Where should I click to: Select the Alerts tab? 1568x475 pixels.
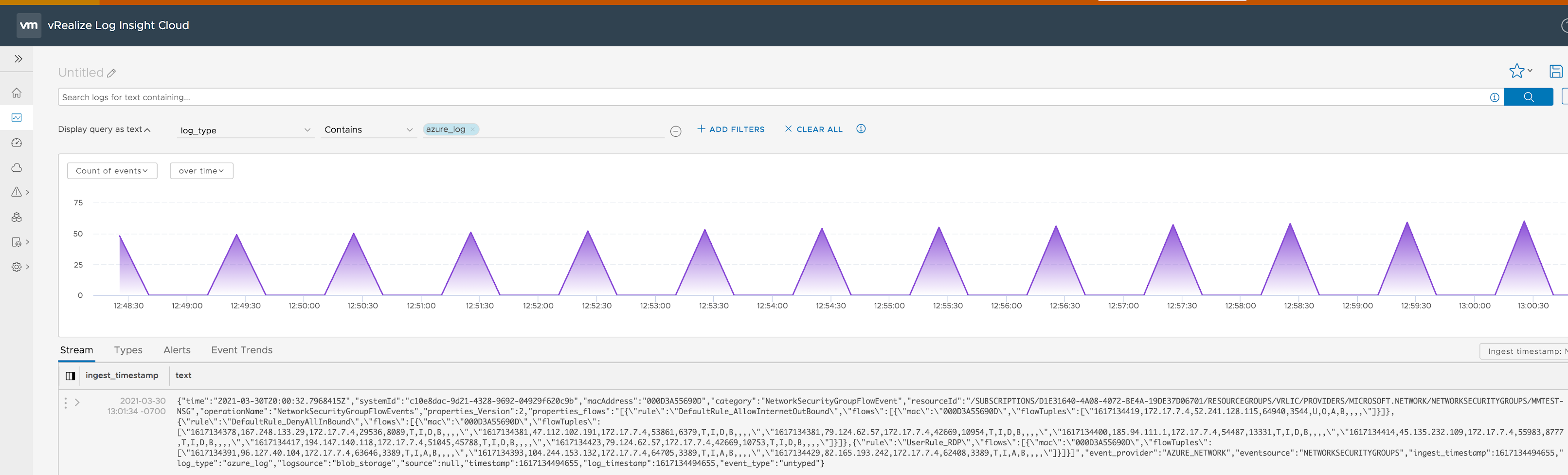(177, 350)
